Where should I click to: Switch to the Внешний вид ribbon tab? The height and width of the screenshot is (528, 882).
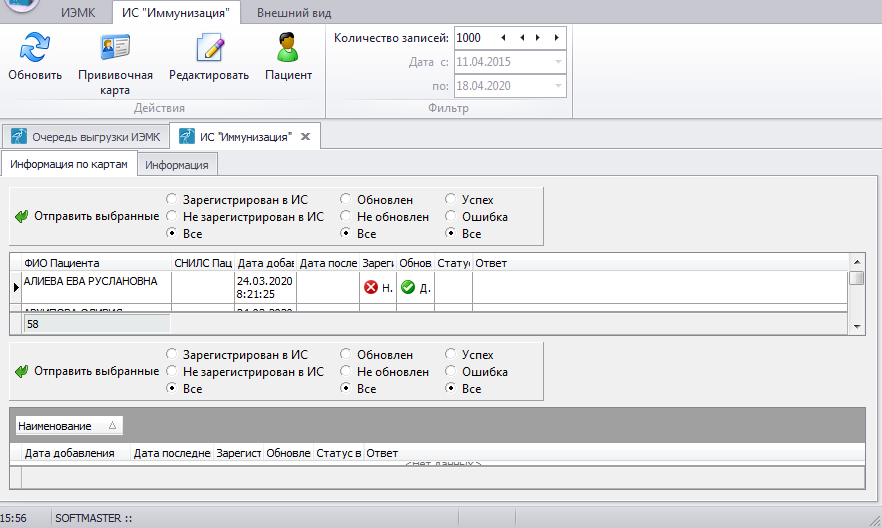pyautogui.click(x=293, y=13)
